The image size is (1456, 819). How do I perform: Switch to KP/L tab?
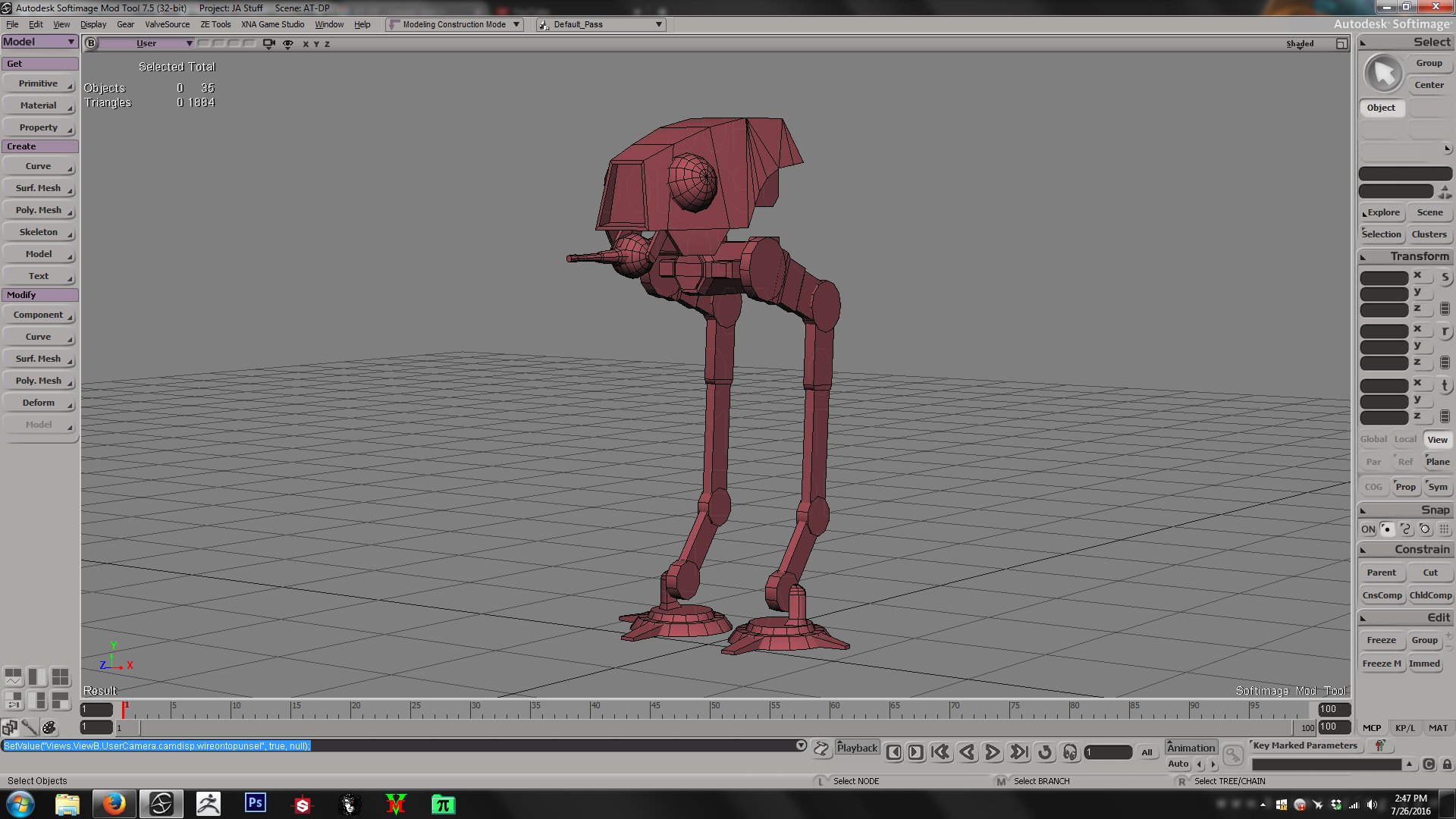tap(1405, 728)
